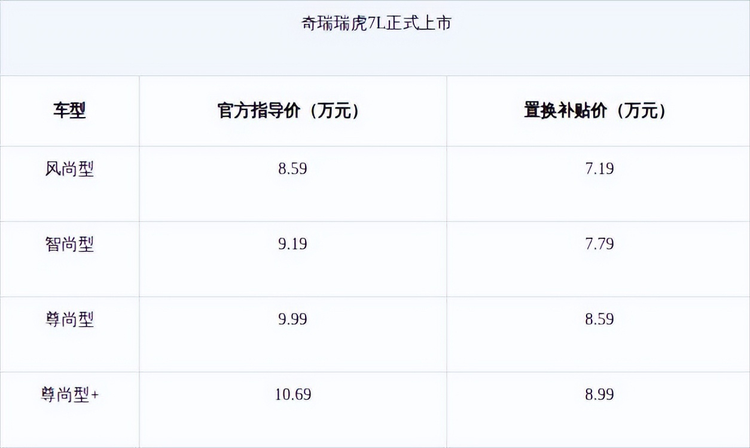This screenshot has width=750, height=448.
Task: Click the plus sign after 尊尚型
Action: point(96,395)
